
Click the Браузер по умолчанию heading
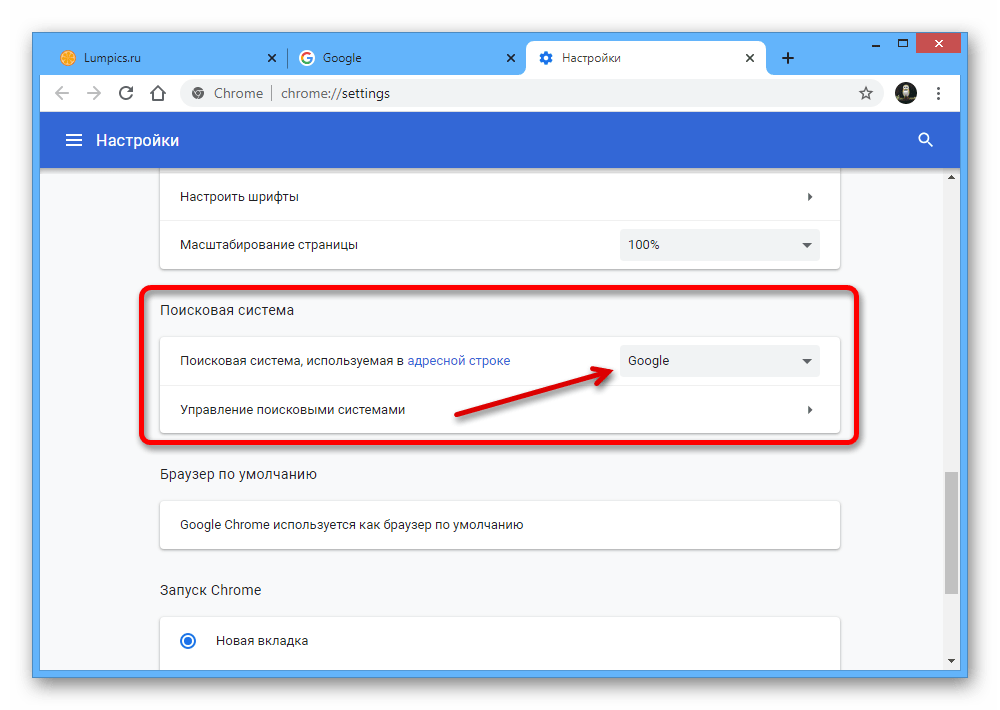[239, 475]
